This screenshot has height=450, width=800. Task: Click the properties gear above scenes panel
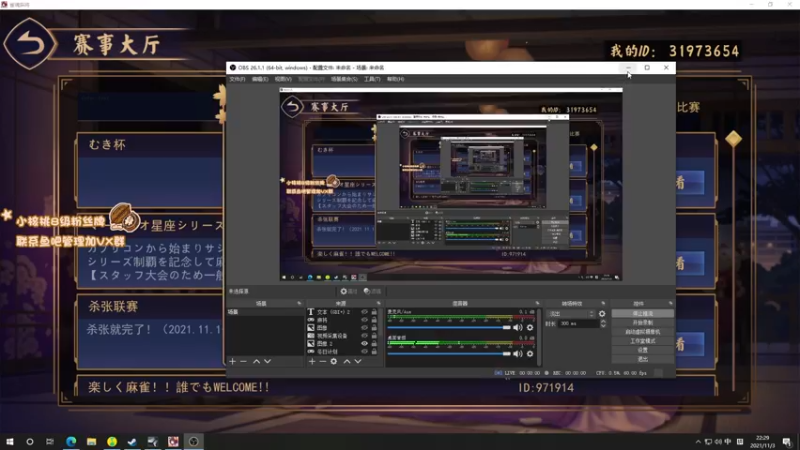coord(343,291)
